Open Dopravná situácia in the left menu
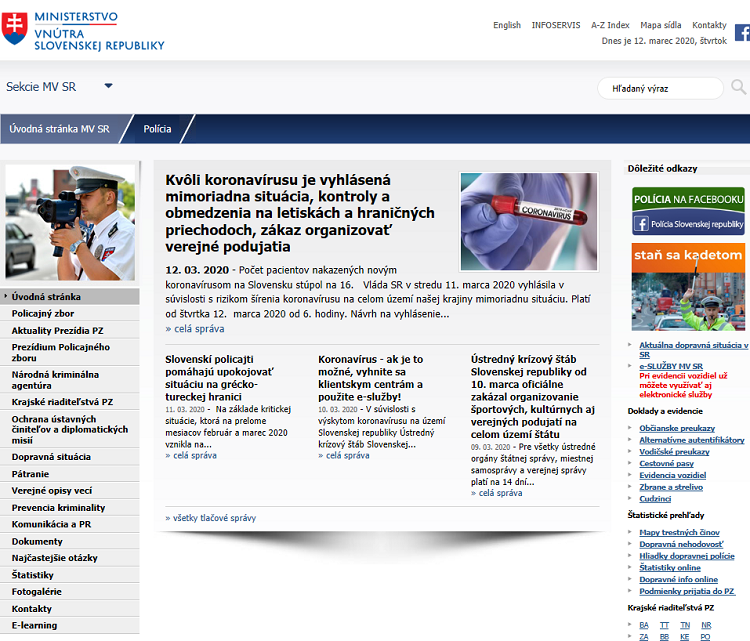Screen dimensions: 750x641 coord(51,456)
